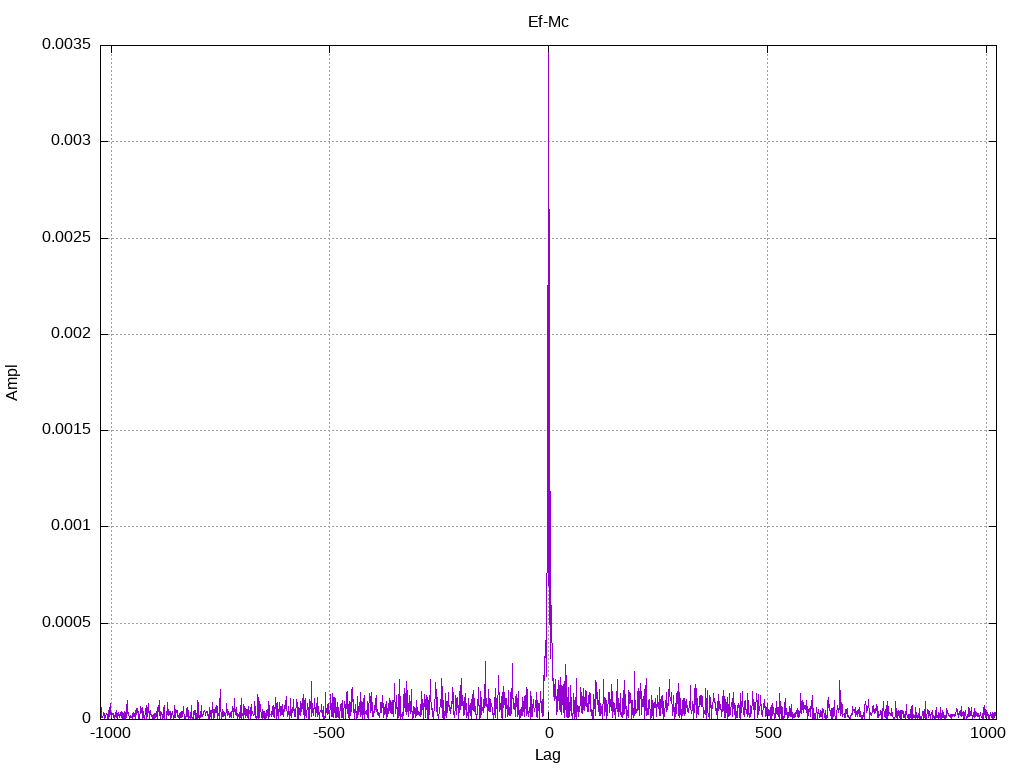The height and width of the screenshot is (768, 1024).
Task: Click the Lag axis label
Action: [x=547, y=755]
